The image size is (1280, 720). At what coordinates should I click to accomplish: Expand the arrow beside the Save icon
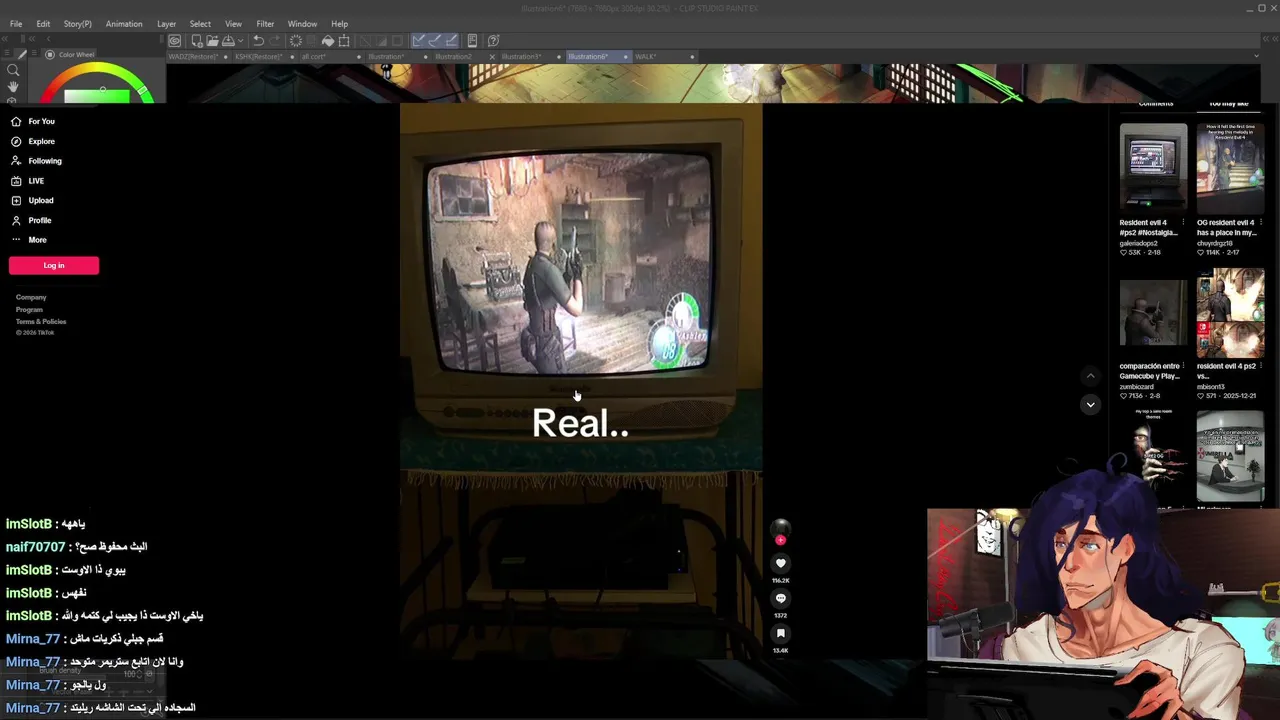(239, 41)
